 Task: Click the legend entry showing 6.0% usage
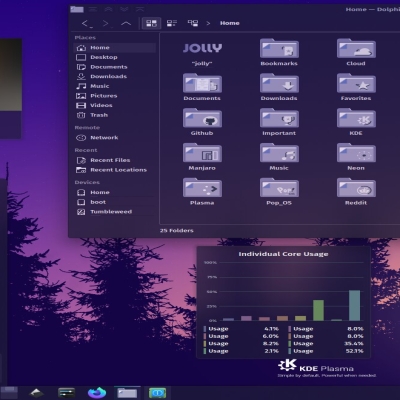point(241,336)
